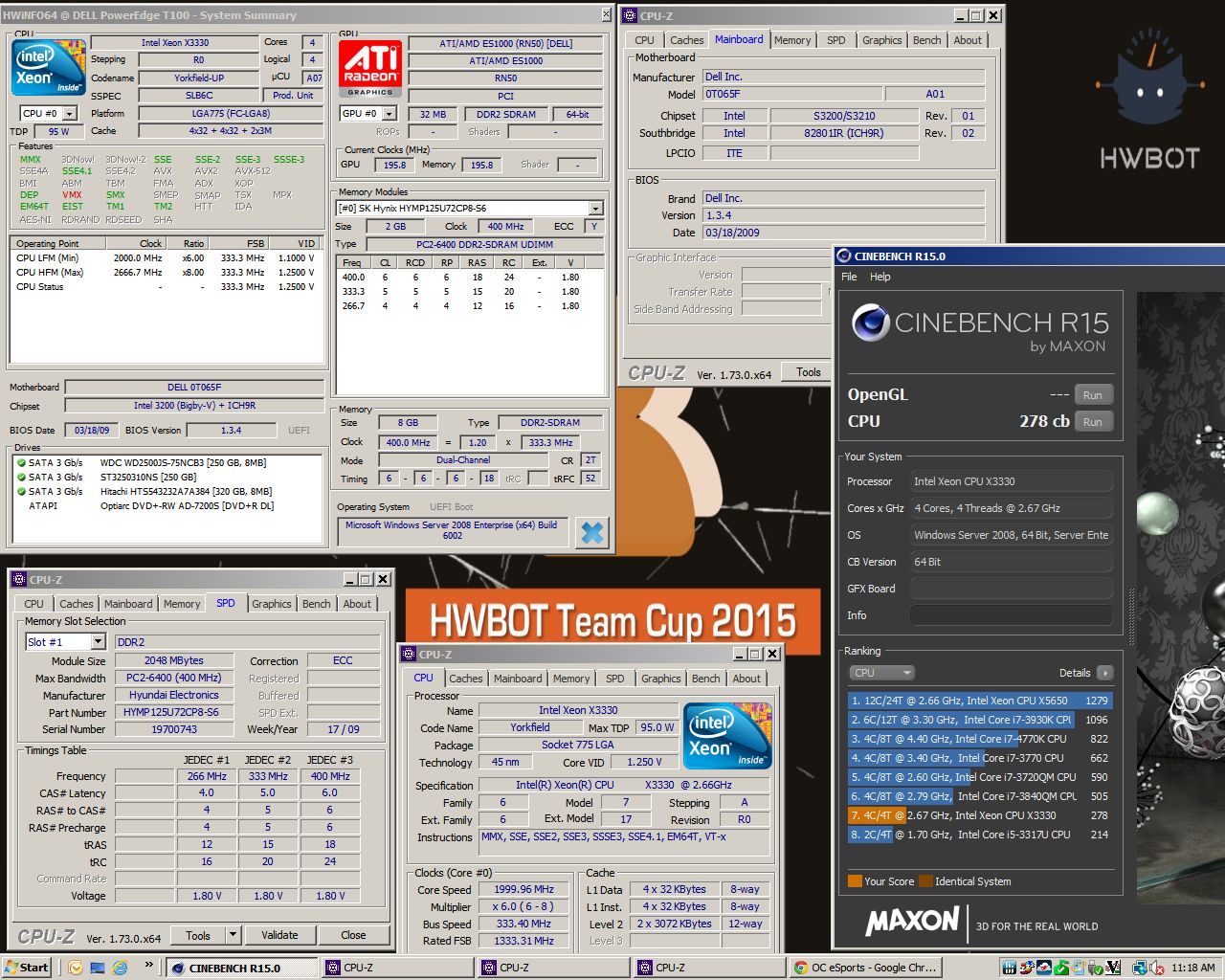Screen dimensions: 1225x980
Task: Click the ATI Radeon Graphics logo
Action: pos(369,68)
